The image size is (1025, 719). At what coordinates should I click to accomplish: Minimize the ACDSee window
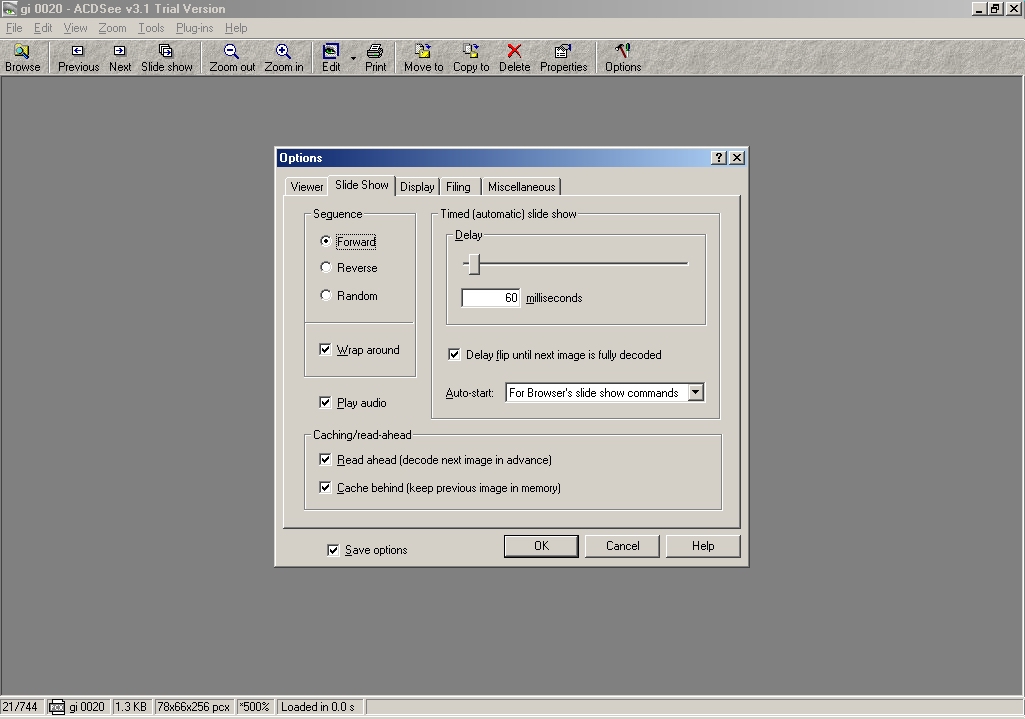pos(979,9)
